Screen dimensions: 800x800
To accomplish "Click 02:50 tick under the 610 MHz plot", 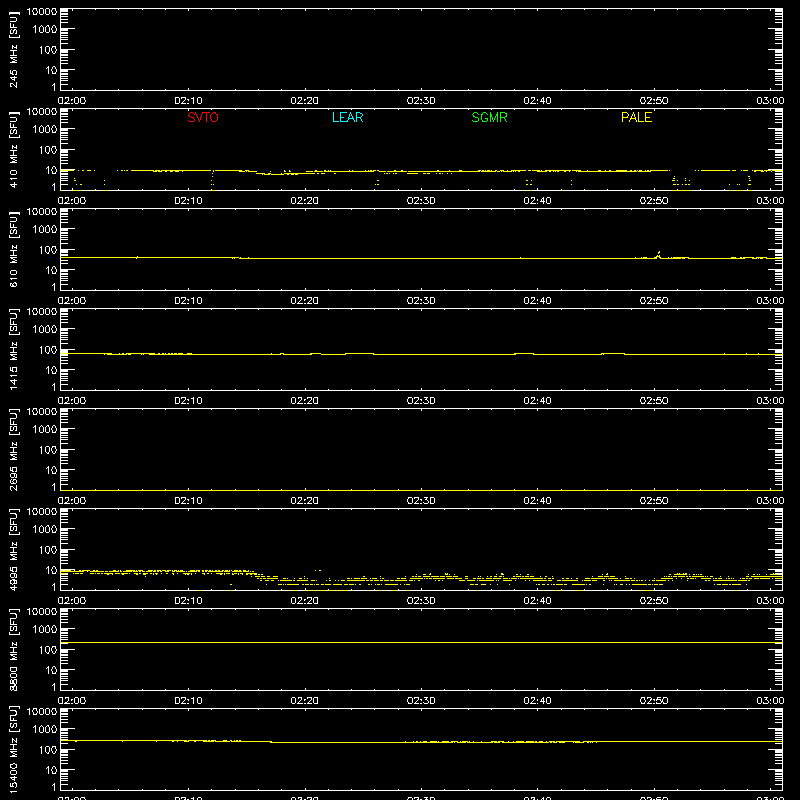I will tap(654, 301).
